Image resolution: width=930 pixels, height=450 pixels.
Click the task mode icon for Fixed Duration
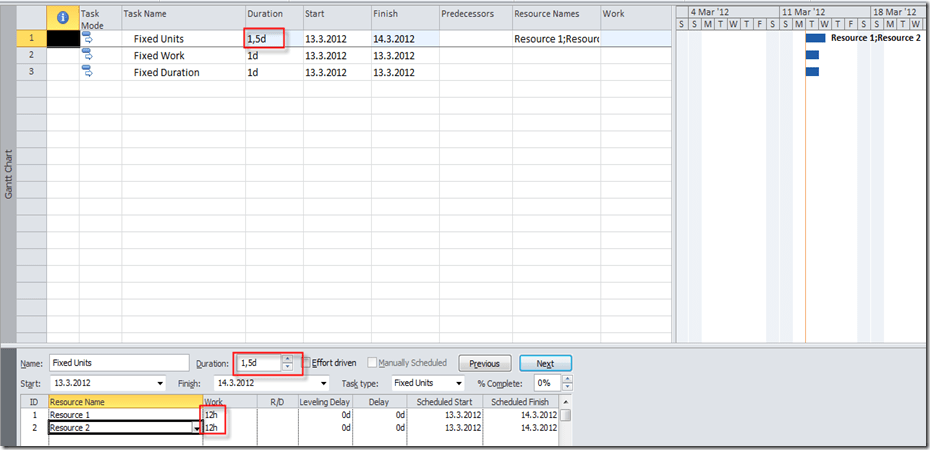pyautogui.click(x=87, y=72)
